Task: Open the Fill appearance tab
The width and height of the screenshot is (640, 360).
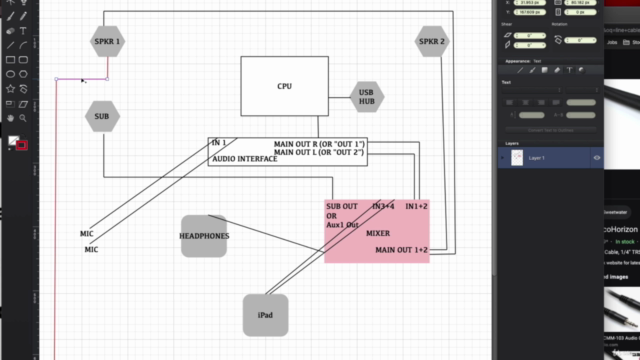Action: pos(544,70)
